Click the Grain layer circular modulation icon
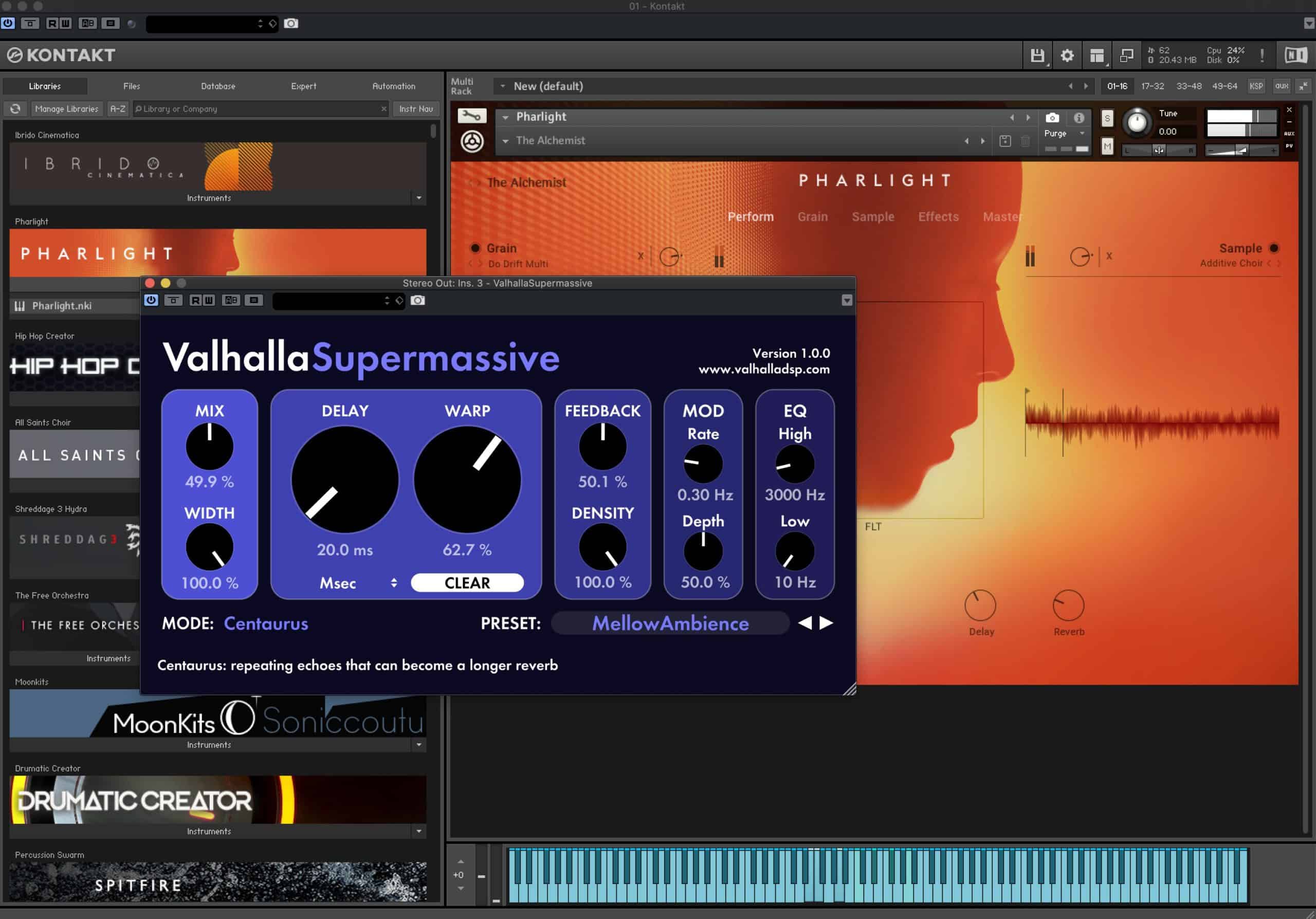 [x=669, y=256]
